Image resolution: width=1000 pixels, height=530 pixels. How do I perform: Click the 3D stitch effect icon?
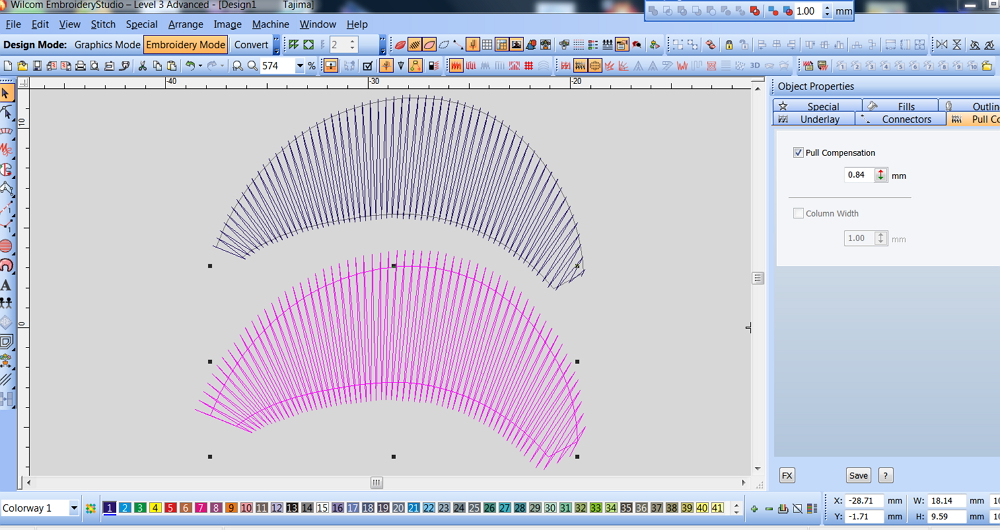click(756, 66)
